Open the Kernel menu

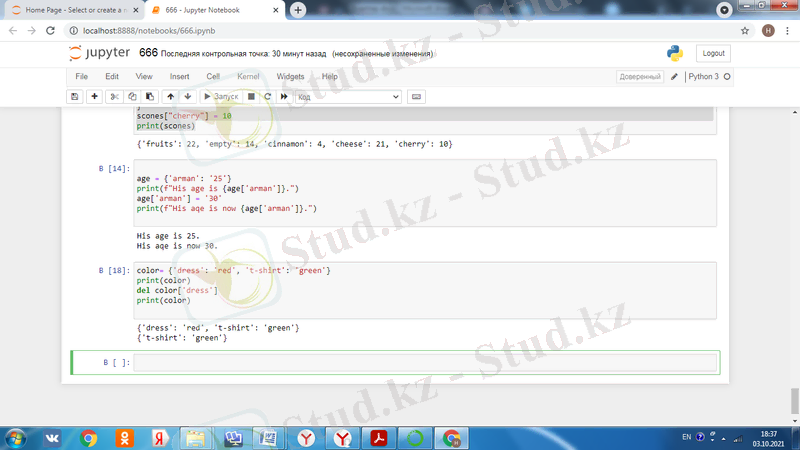point(248,77)
